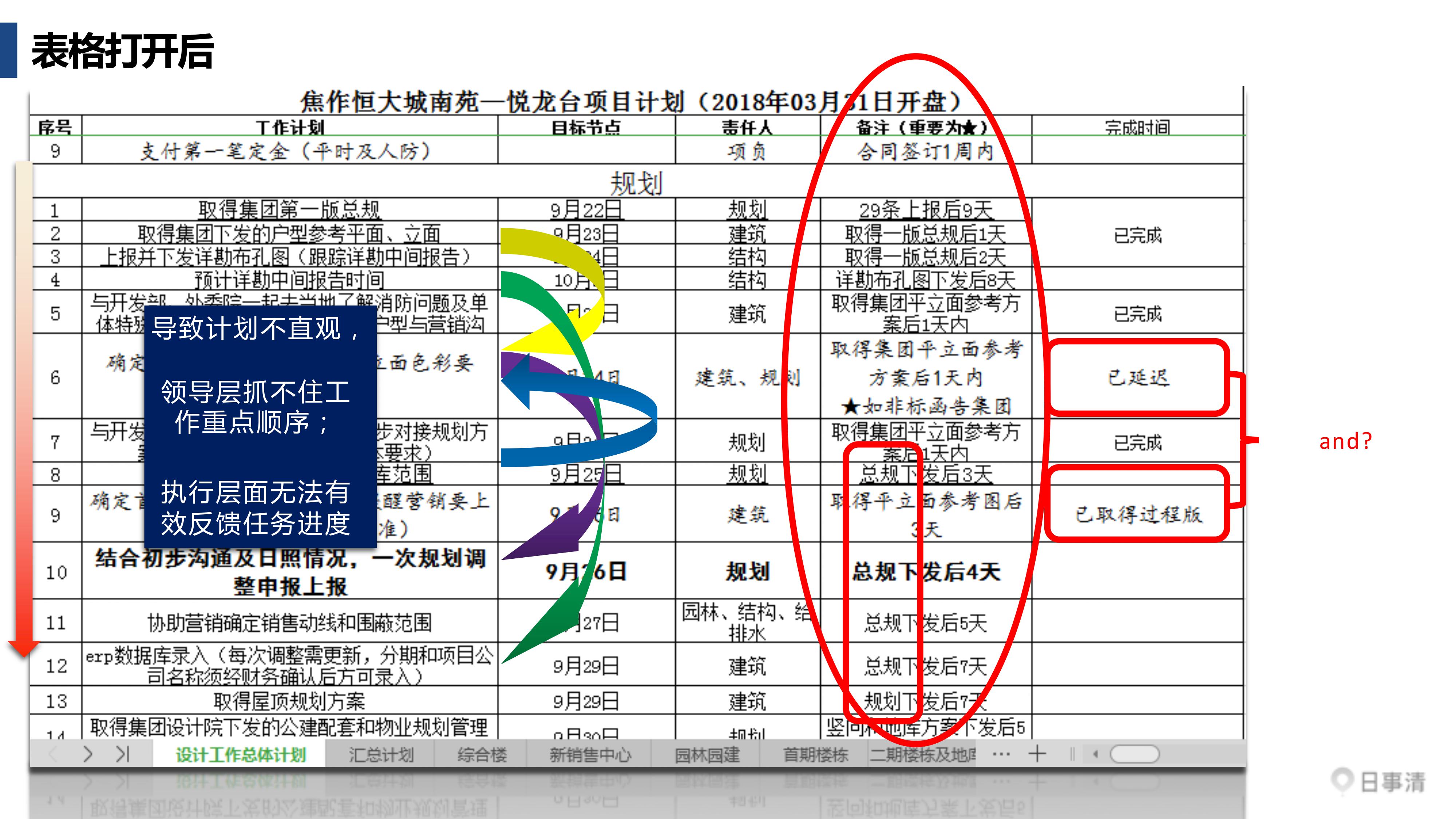Switch to the 新销售中心 sheet tab
This screenshot has width=1456, height=819.
[x=590, y=755]
